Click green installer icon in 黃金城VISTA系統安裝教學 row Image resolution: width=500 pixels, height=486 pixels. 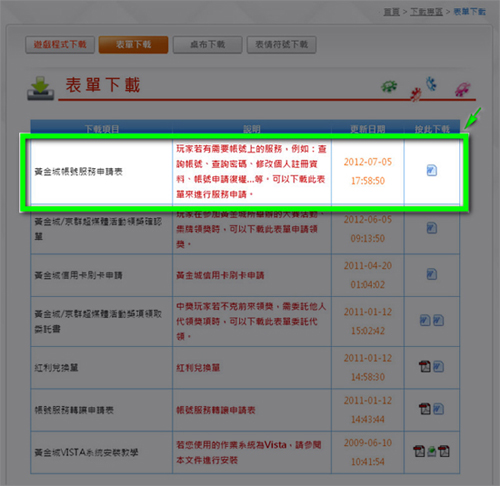432,452
